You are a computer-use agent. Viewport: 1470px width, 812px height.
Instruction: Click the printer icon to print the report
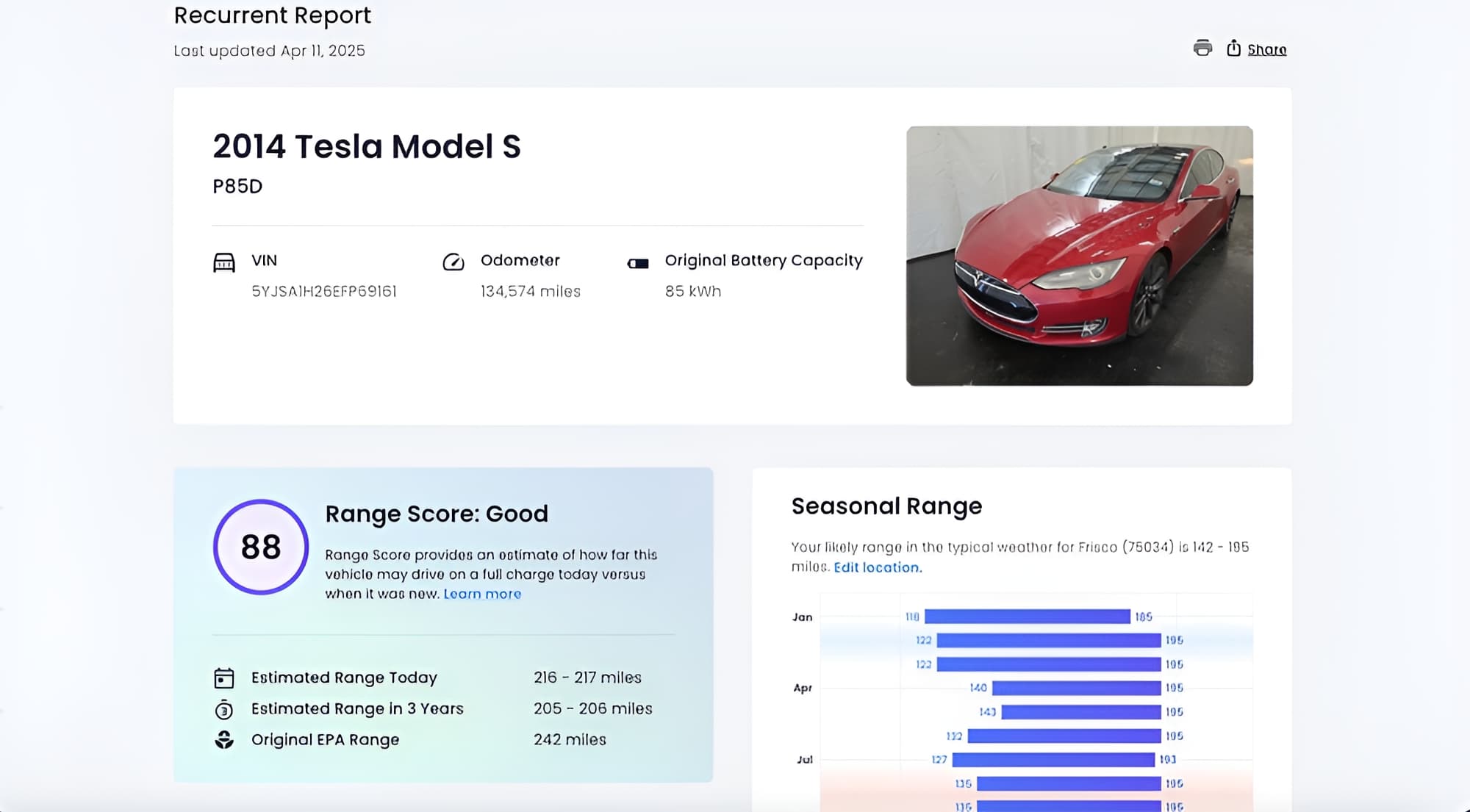[1202, 48]
